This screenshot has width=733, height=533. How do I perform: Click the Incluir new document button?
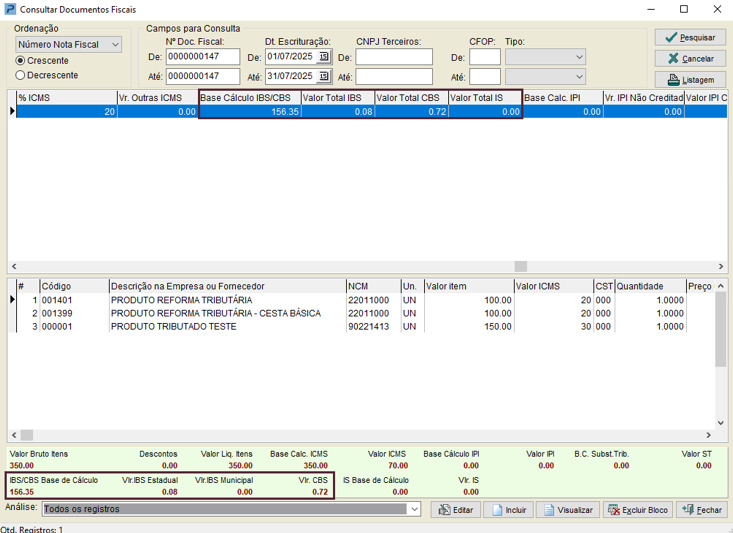coord(508,510)
